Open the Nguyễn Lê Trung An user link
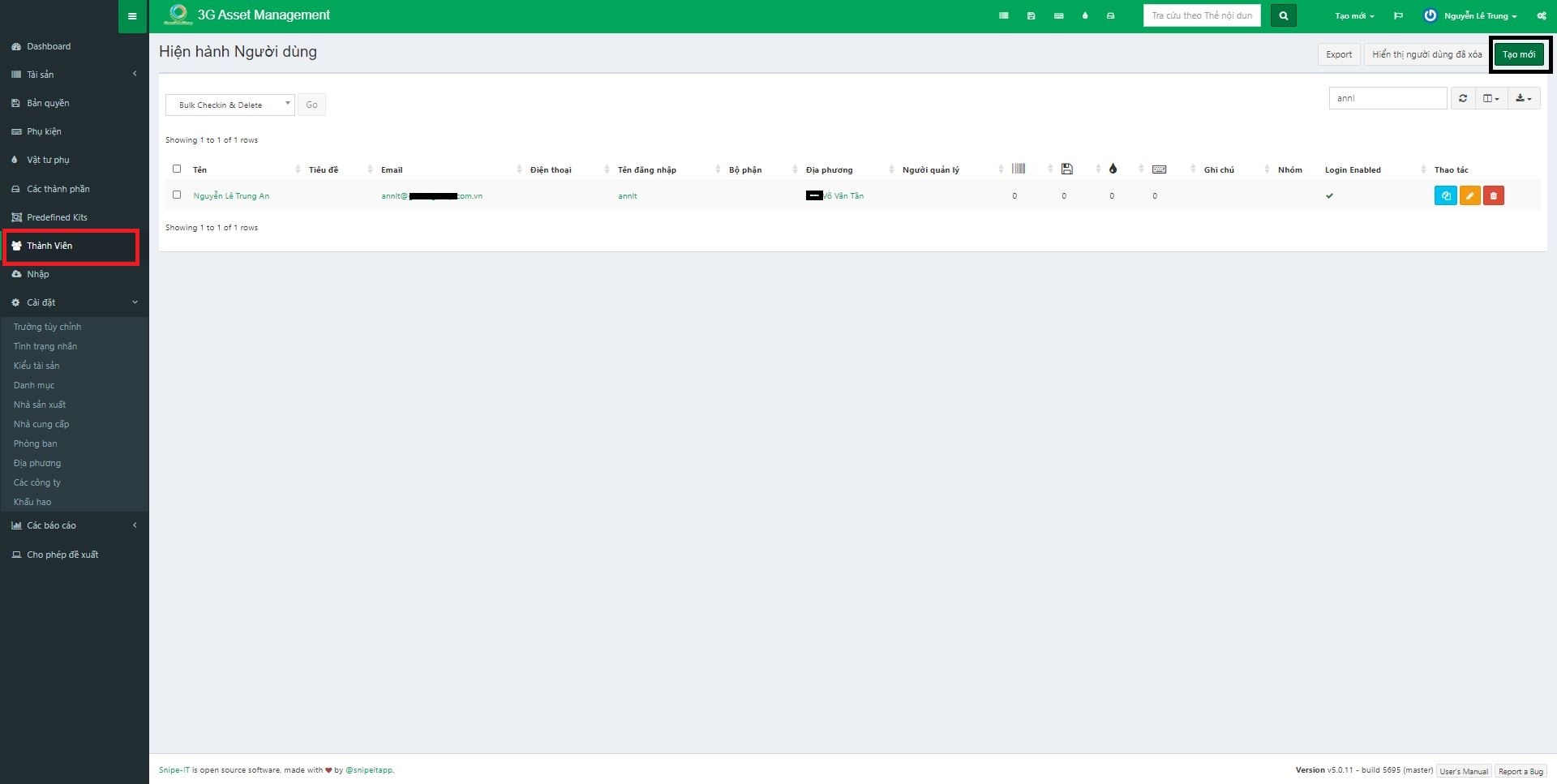The width and height of the screenshot is (1557, 784). 231,196
